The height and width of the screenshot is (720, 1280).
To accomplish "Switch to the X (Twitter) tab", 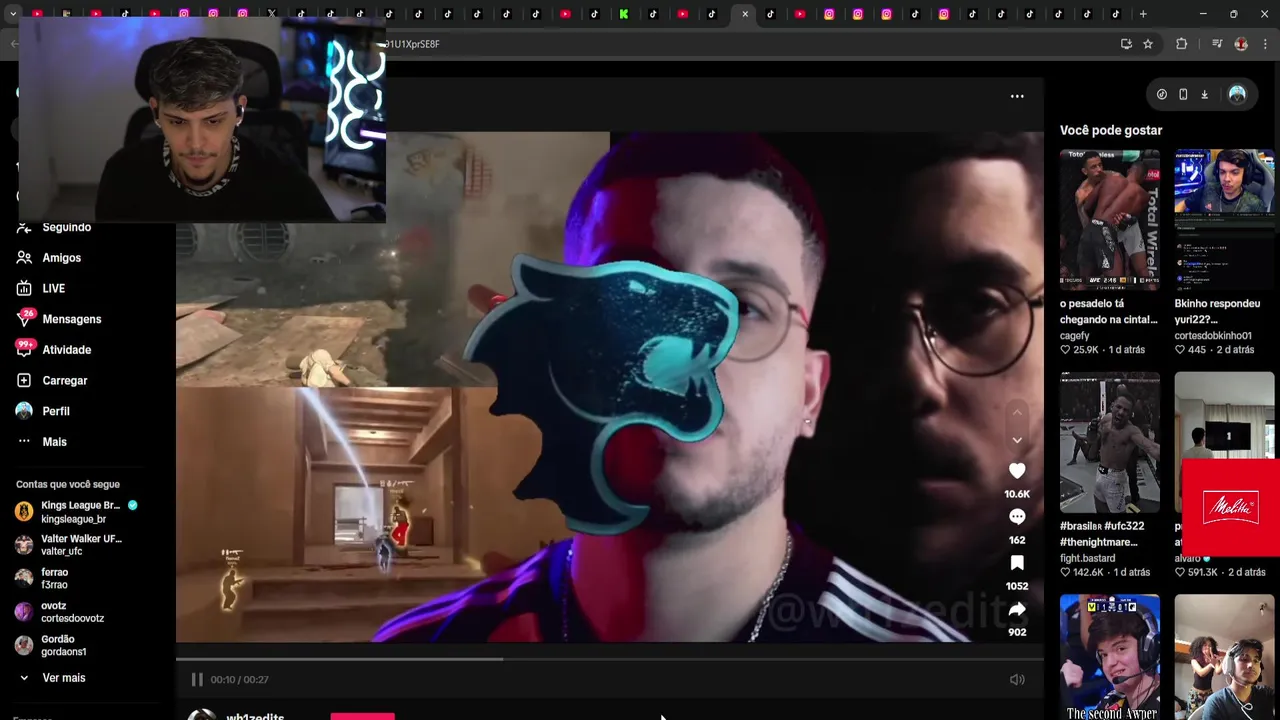I will (x=272, y=14).
